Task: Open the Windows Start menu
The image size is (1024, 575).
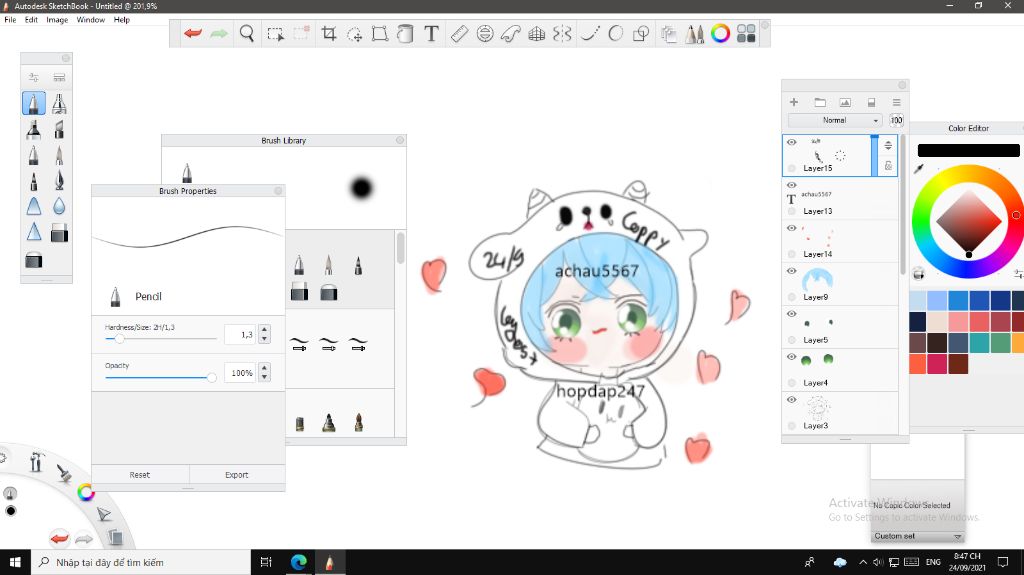Action: click(x=15, y=562)
